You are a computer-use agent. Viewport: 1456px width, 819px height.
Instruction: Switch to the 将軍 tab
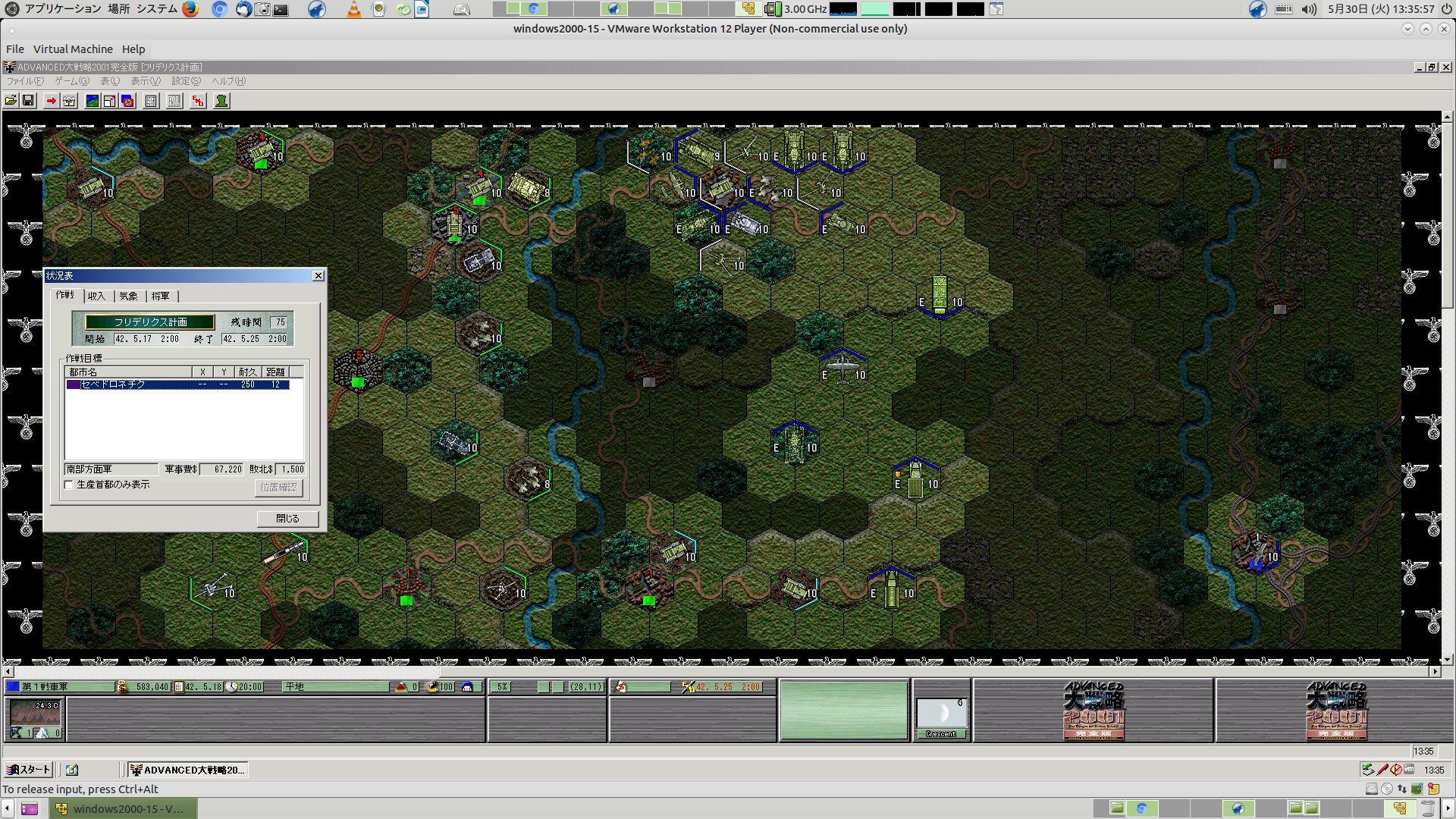(161, 297)
